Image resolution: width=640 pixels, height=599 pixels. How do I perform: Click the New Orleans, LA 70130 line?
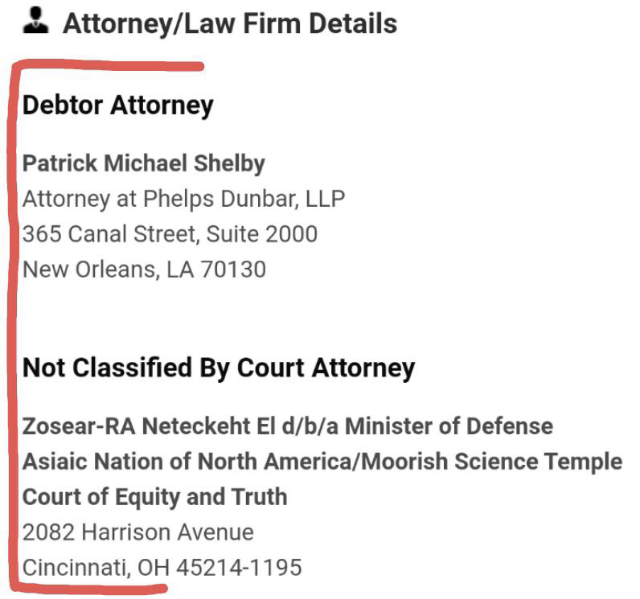click(x=144, y=270)
